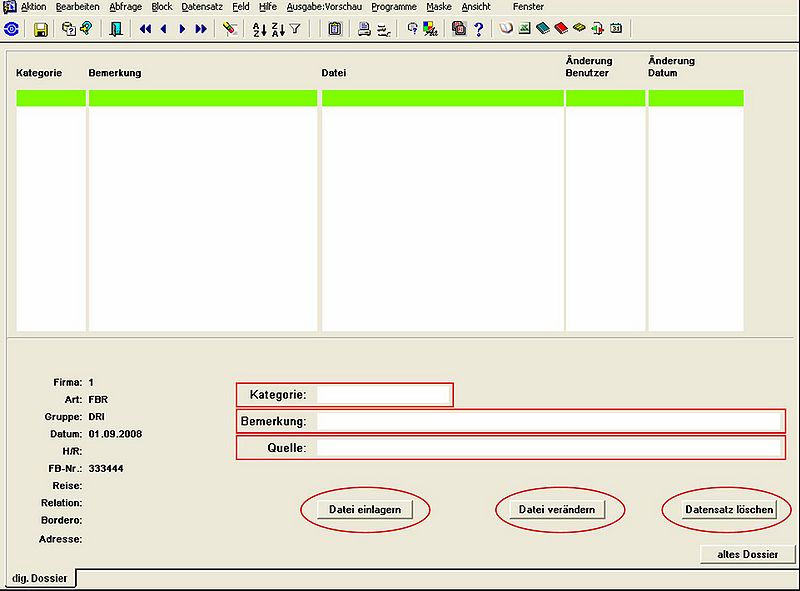Focus the Kategorie input field
Screen dimensions: 800x591
[383, 395]
